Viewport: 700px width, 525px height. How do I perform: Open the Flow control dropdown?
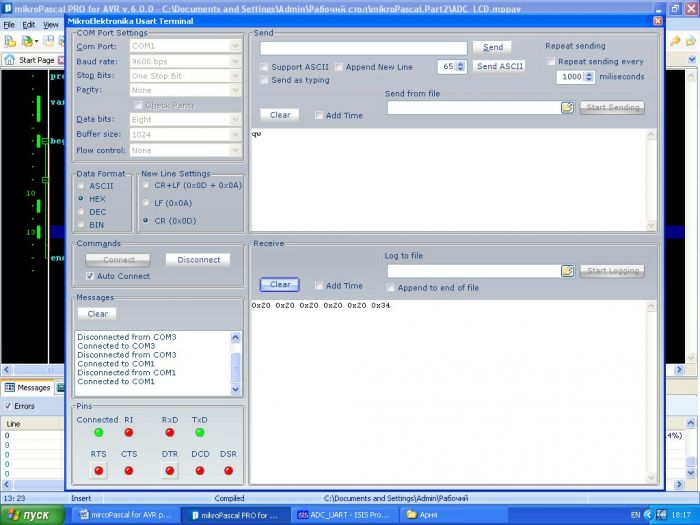[235, 150]
